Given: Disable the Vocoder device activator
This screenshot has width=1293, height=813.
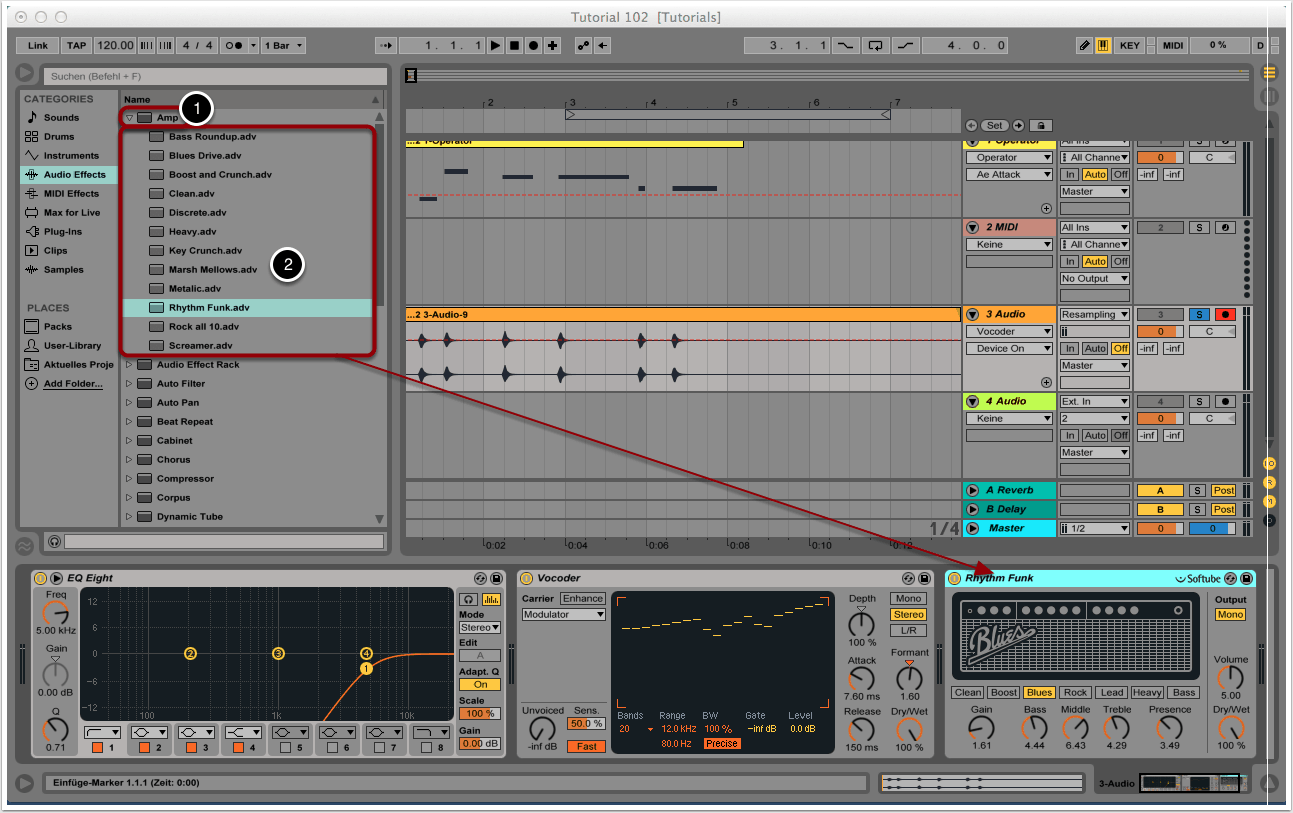Looking at the screenshot, I should tap(526, 578).
